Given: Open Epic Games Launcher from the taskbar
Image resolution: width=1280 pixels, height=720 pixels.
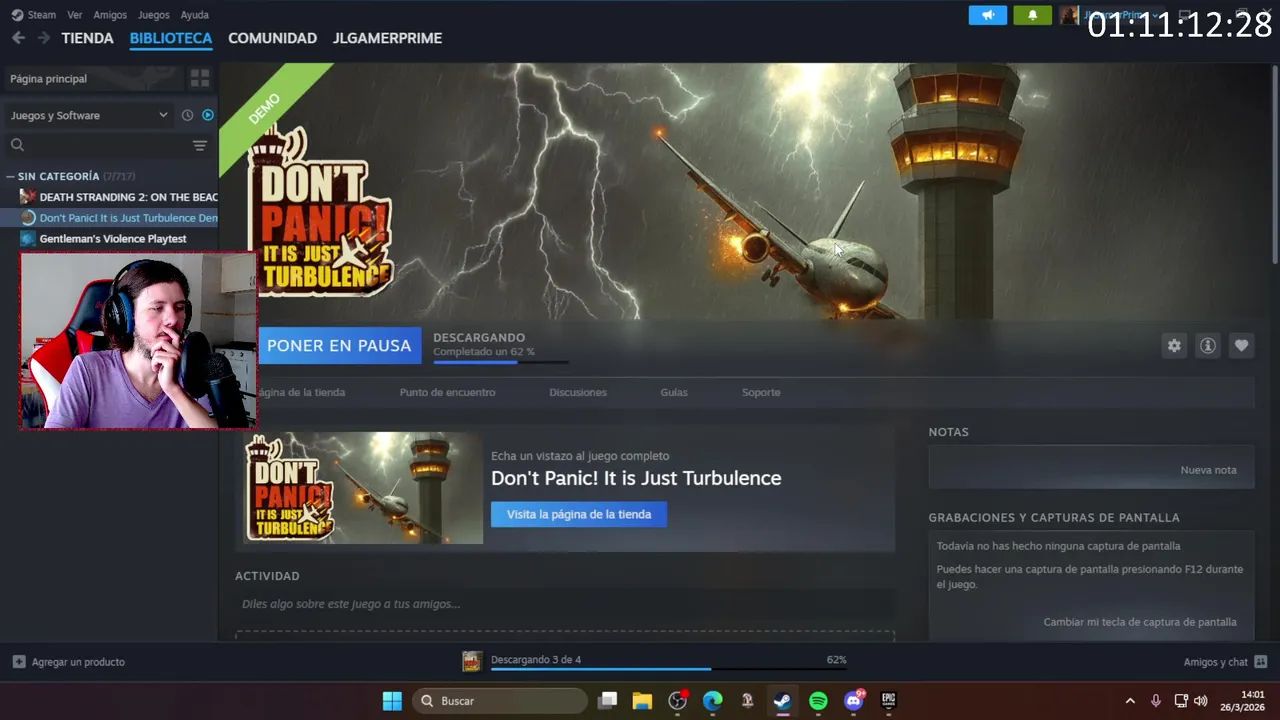Looking at the screenshot, I should coord(888,701).
